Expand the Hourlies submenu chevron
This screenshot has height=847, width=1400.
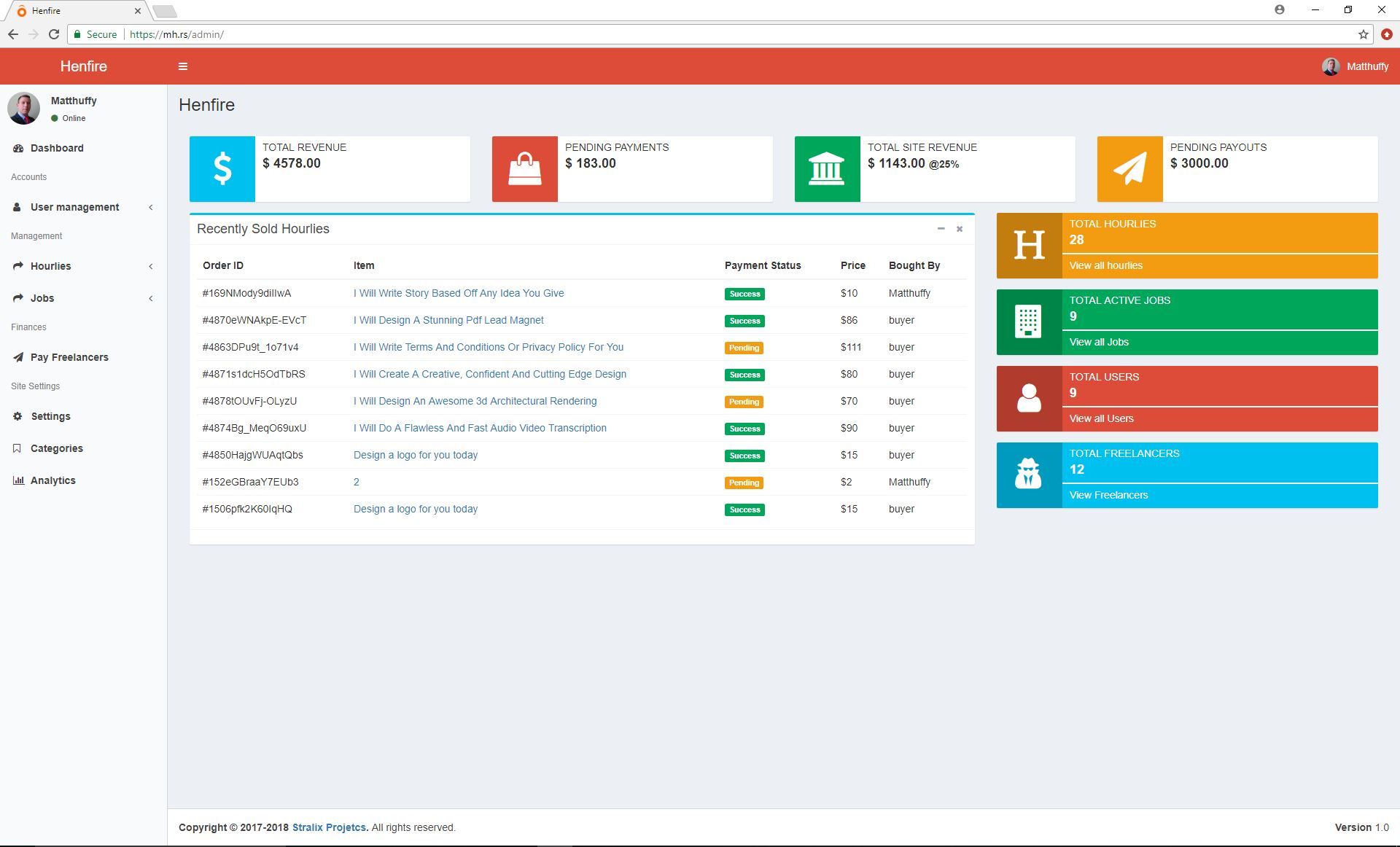(x=151, y=266)
